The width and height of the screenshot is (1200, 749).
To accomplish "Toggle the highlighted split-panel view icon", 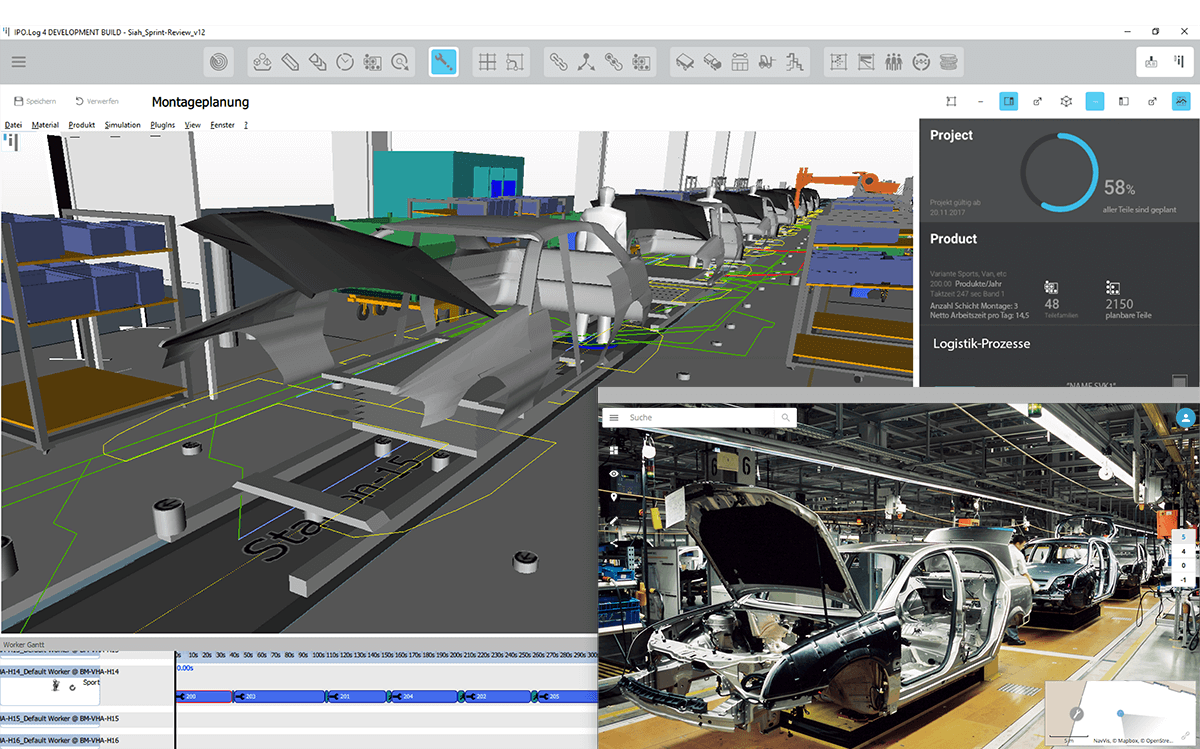I will pos(1008,101).
